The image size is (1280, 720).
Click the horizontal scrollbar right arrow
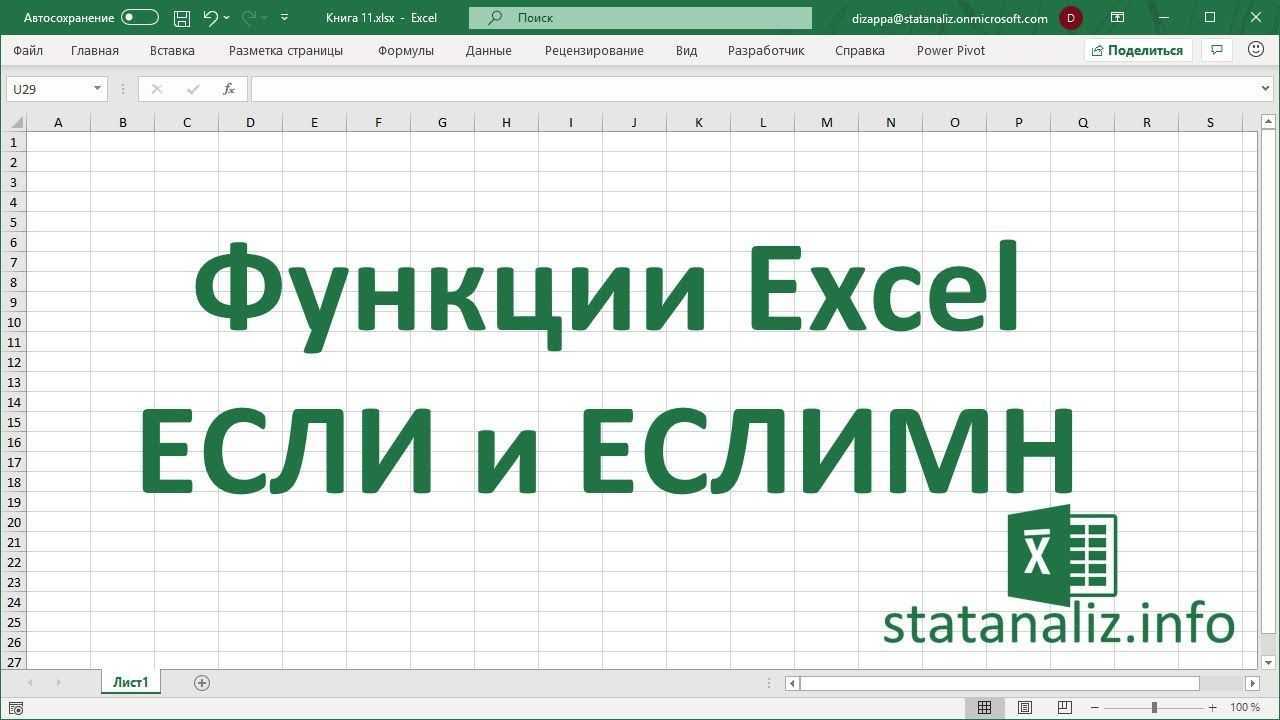1252,683
